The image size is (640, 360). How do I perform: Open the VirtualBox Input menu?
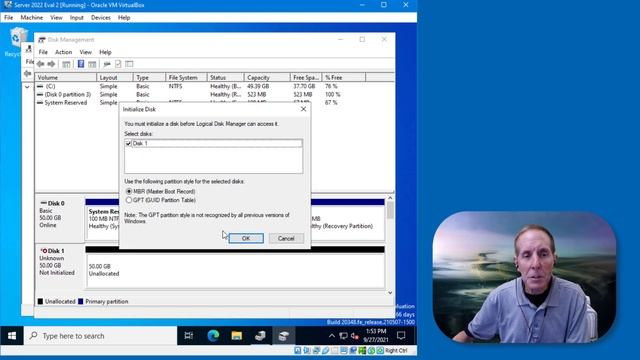[76, 18]
